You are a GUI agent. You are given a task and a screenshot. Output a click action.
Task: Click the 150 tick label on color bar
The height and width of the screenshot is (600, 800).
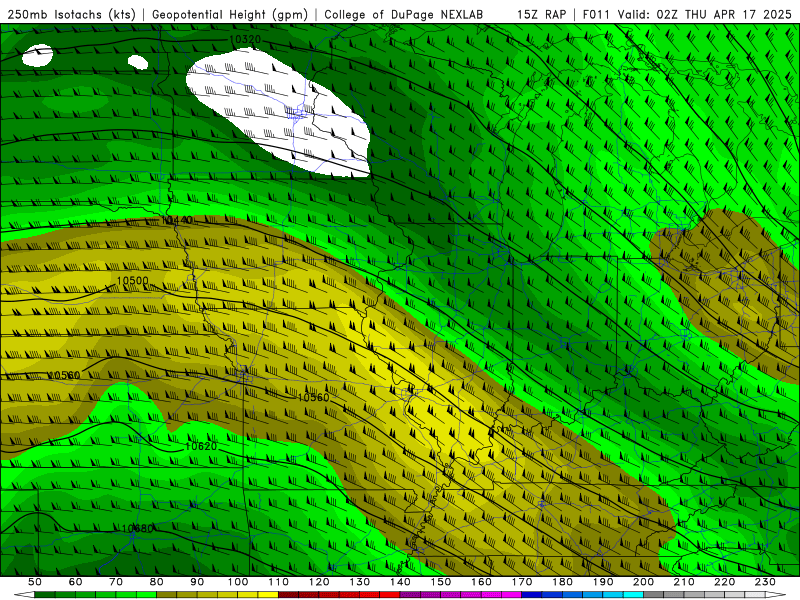click(441, 582)
